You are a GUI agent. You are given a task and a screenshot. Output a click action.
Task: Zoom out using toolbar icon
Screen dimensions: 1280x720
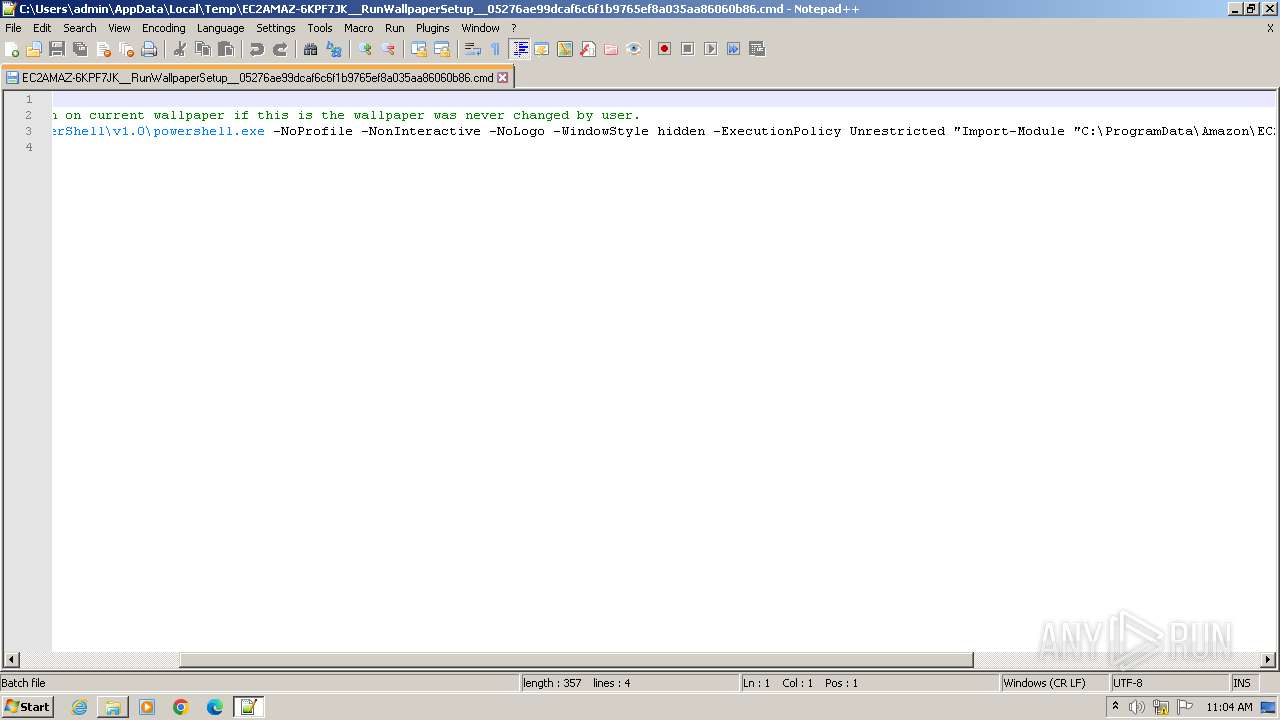pyautogui.click(x=388, y=49)
